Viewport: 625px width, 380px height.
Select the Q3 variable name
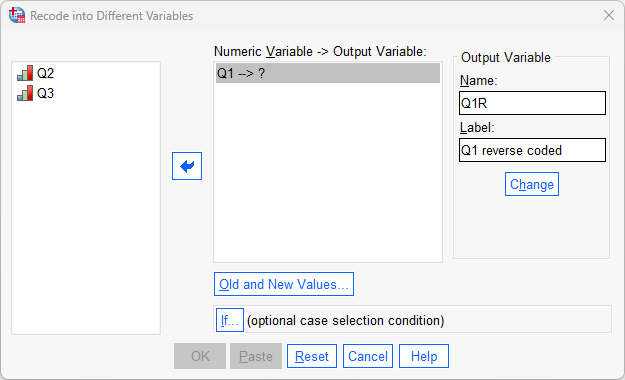(x=45, y=93)
